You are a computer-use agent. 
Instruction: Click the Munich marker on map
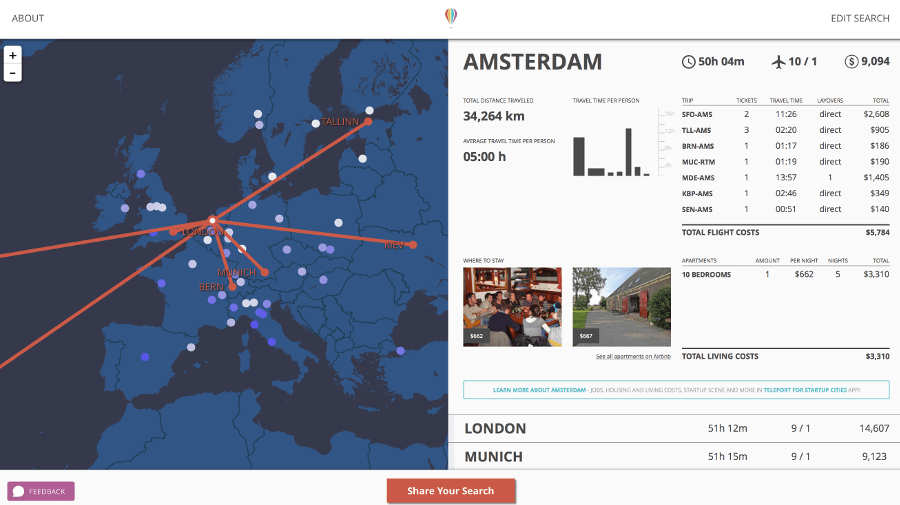(265, 273)
